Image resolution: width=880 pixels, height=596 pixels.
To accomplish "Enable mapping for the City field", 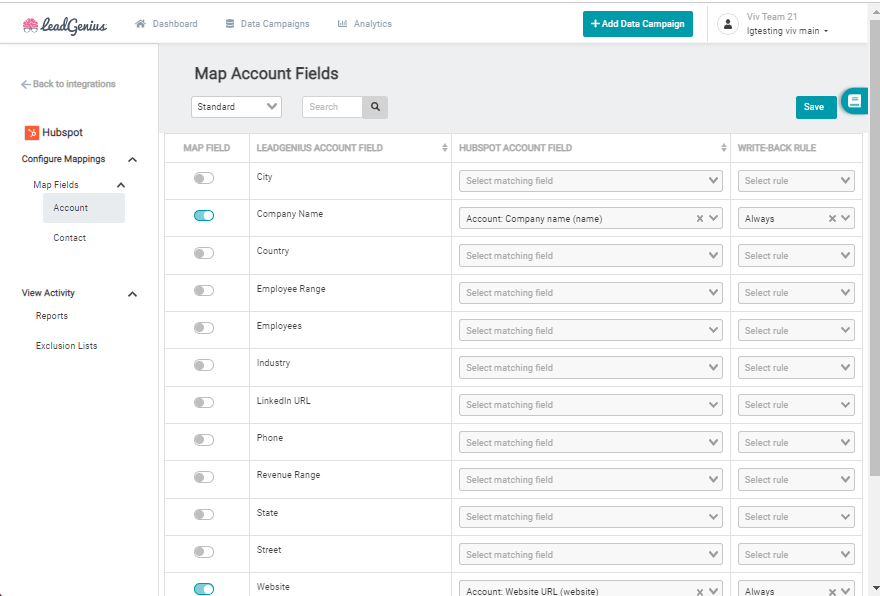I will pyautogui.click(x=206, y=178).
